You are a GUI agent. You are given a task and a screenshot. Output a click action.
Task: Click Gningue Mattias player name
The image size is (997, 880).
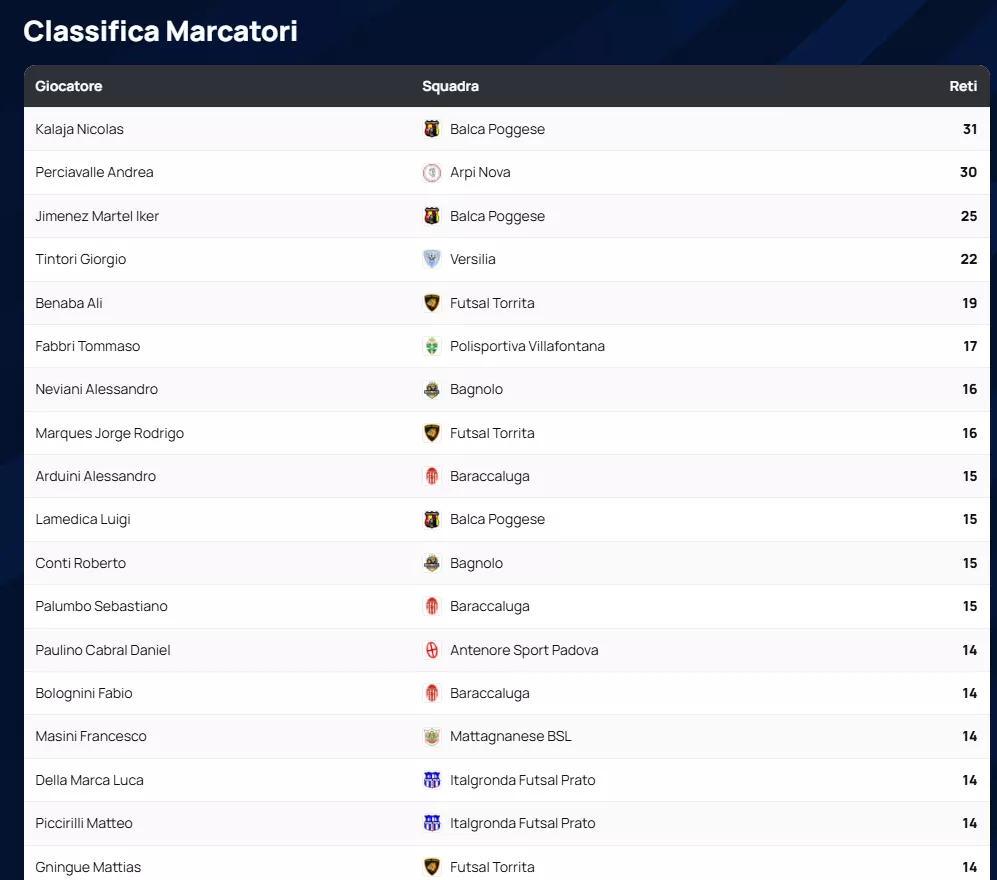pos(88,867)
